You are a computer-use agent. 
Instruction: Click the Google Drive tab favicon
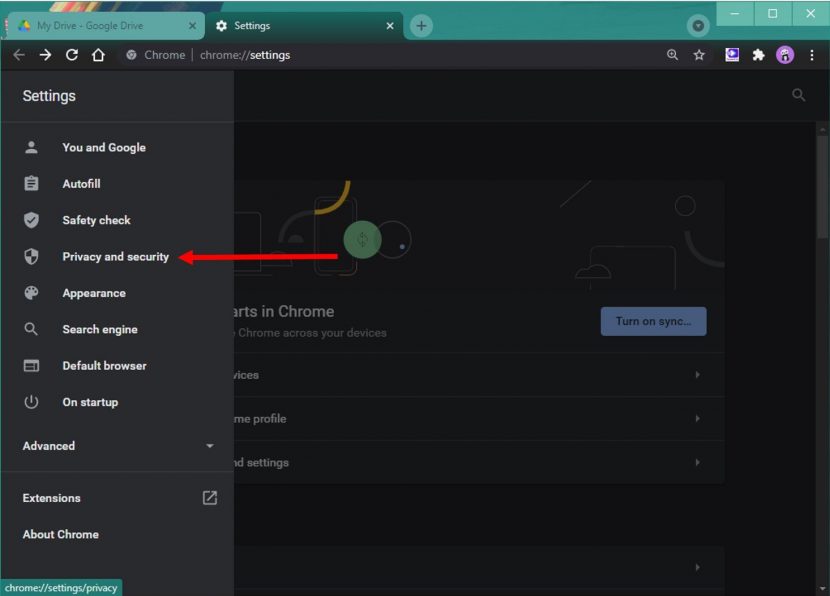point(24,26)
